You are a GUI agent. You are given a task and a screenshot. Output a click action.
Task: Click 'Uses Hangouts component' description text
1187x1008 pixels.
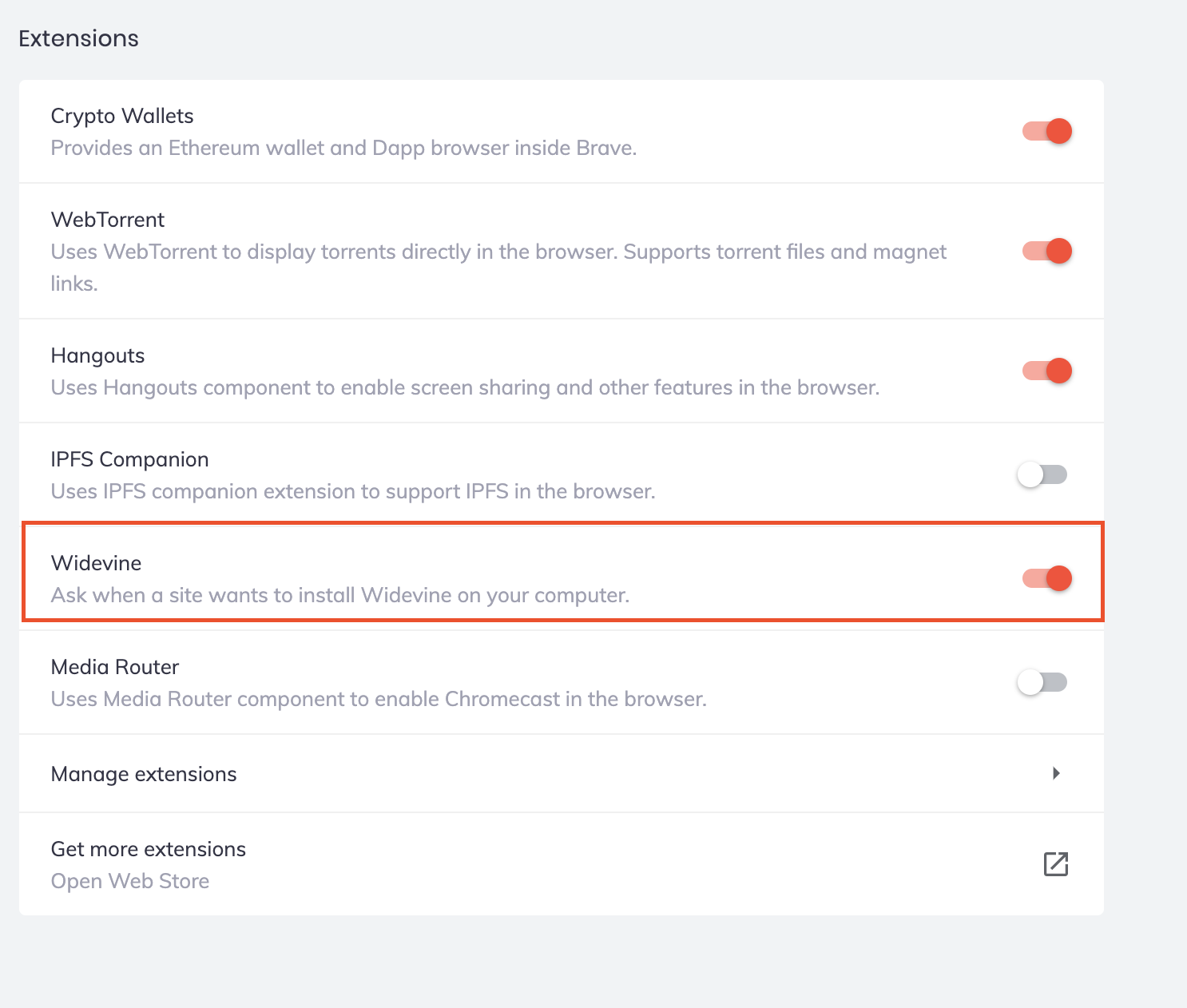pyautogui.click(x=466, y=388)
